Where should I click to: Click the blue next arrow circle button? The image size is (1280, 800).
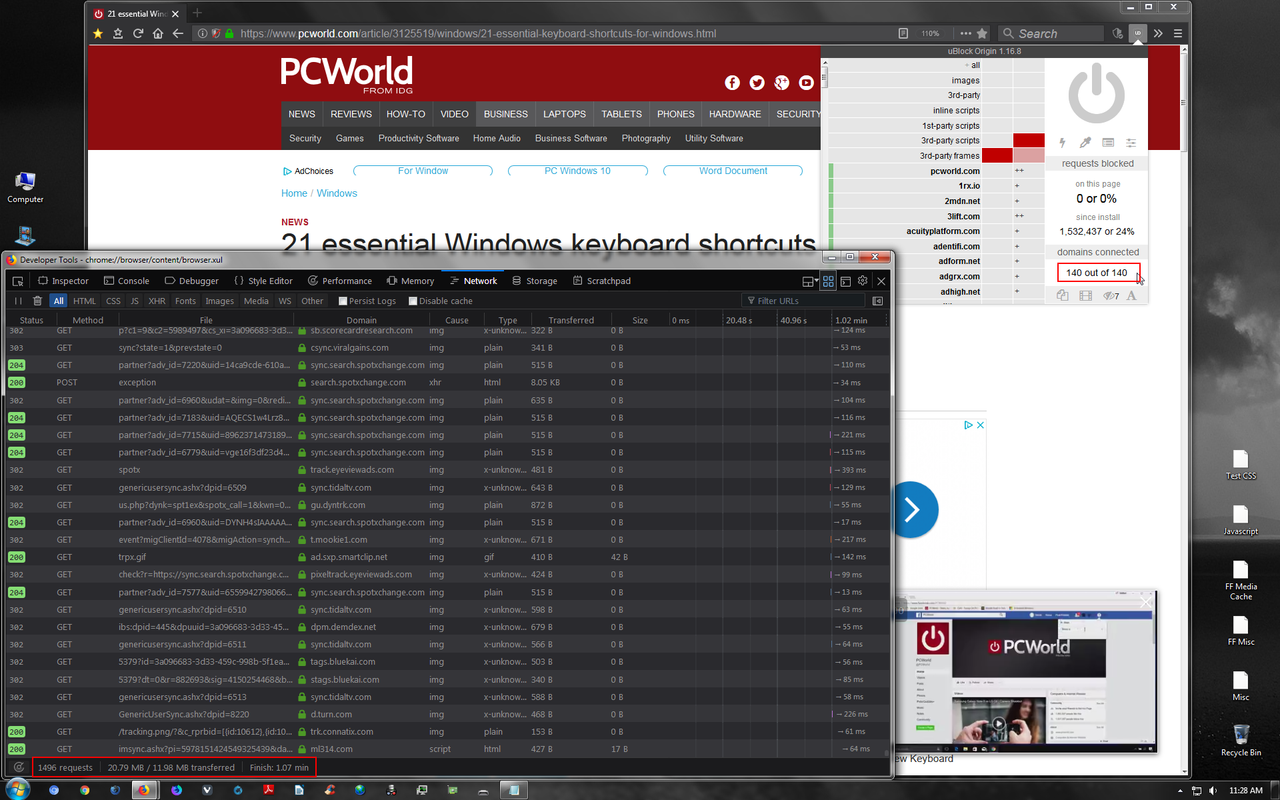tap(910, 510)
